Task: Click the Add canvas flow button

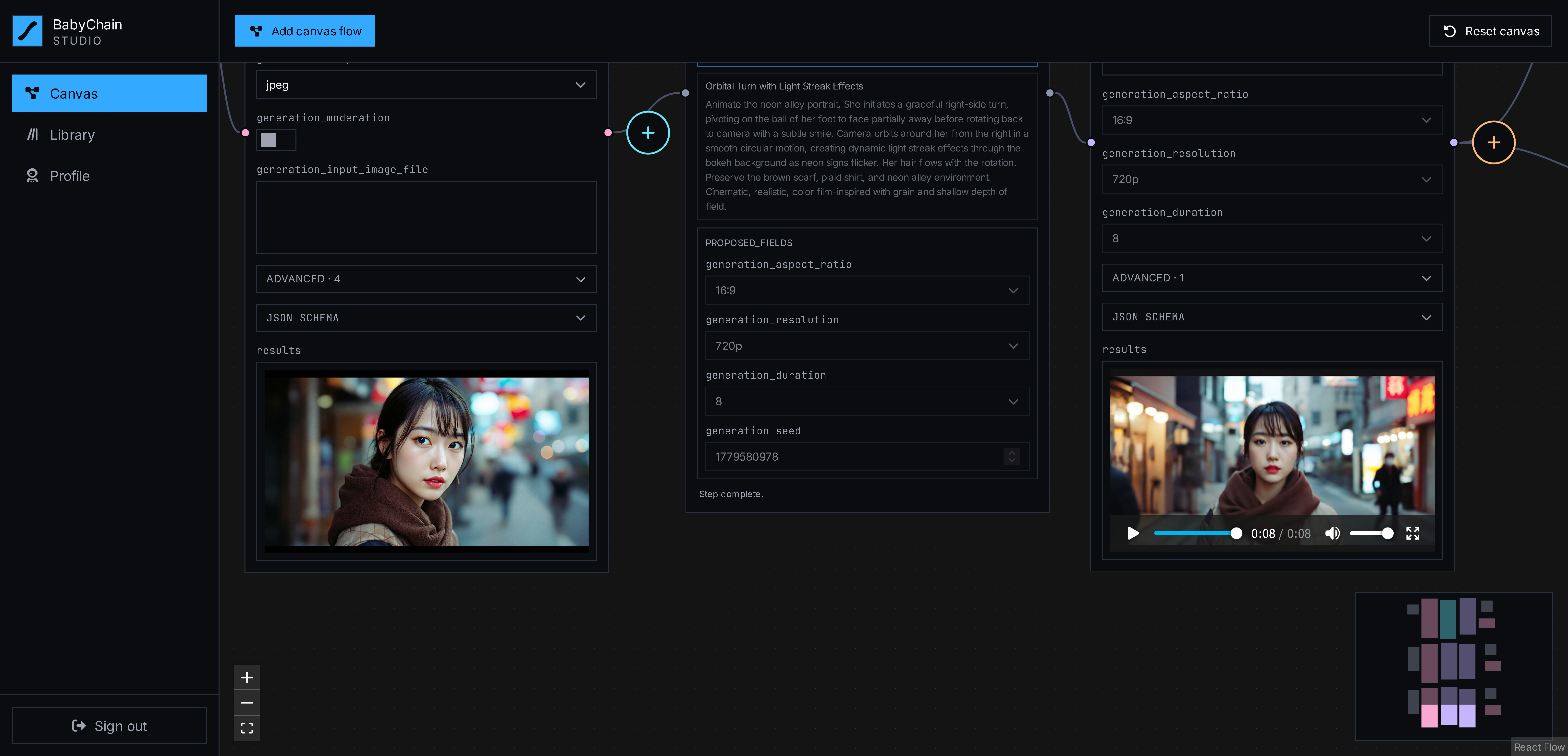Action: pyautogui.click(x=305, y=31)
